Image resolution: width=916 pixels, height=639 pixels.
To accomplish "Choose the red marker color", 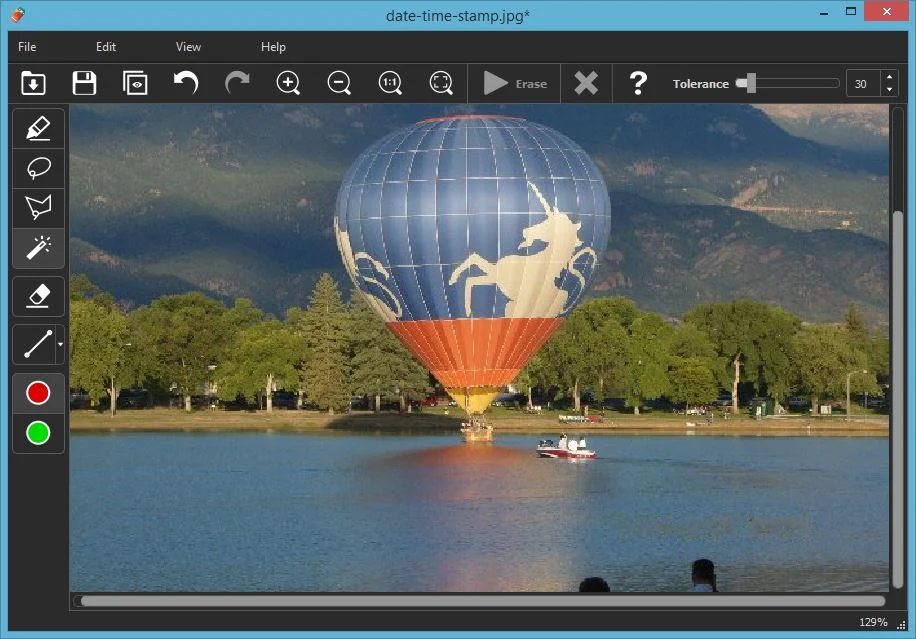I will 38,394.
